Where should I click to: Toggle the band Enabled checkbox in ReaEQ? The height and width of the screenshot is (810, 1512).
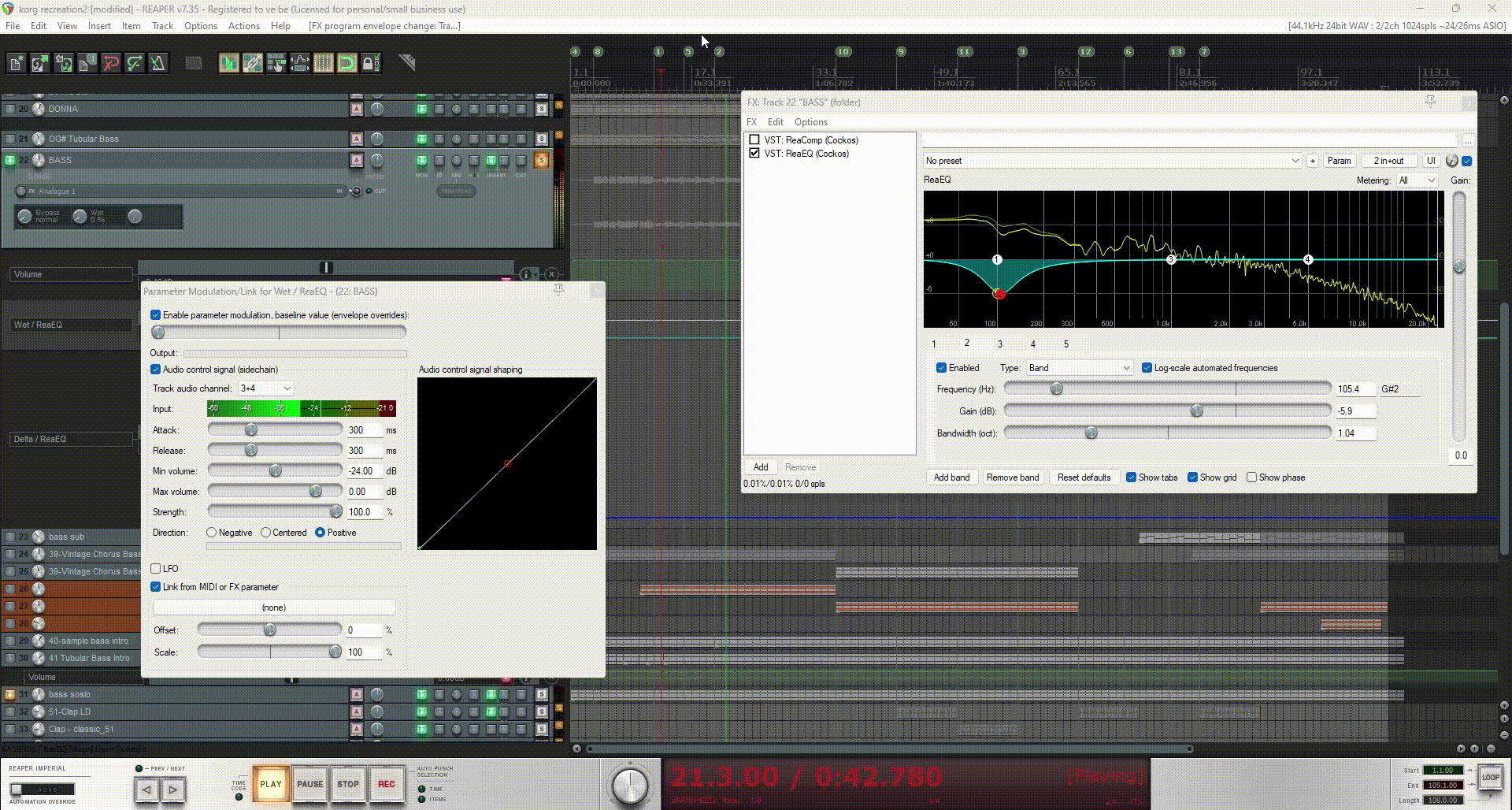(x=941, y=368)
